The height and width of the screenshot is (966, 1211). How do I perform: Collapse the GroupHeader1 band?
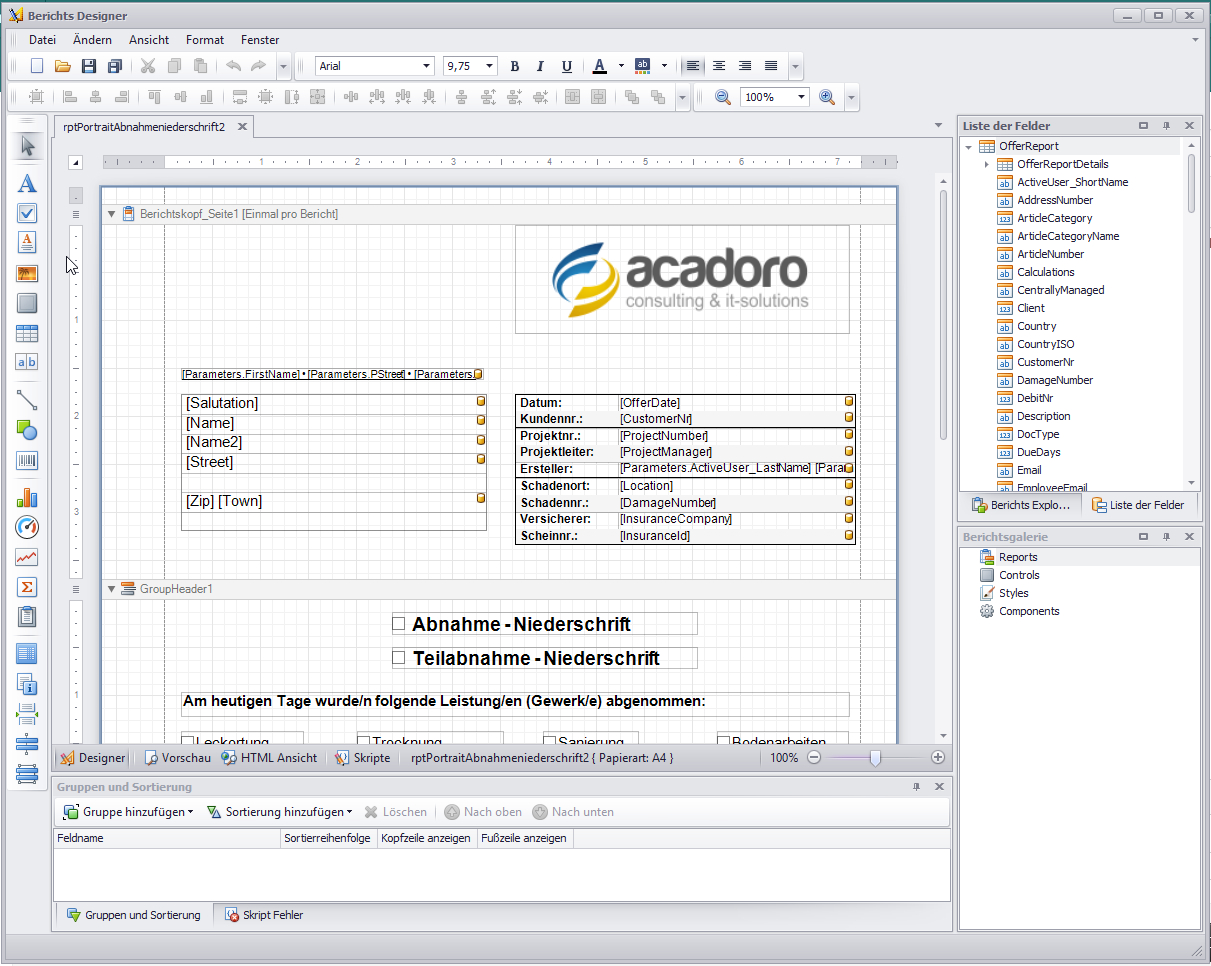pyautogui.click(x=111, y=589)
